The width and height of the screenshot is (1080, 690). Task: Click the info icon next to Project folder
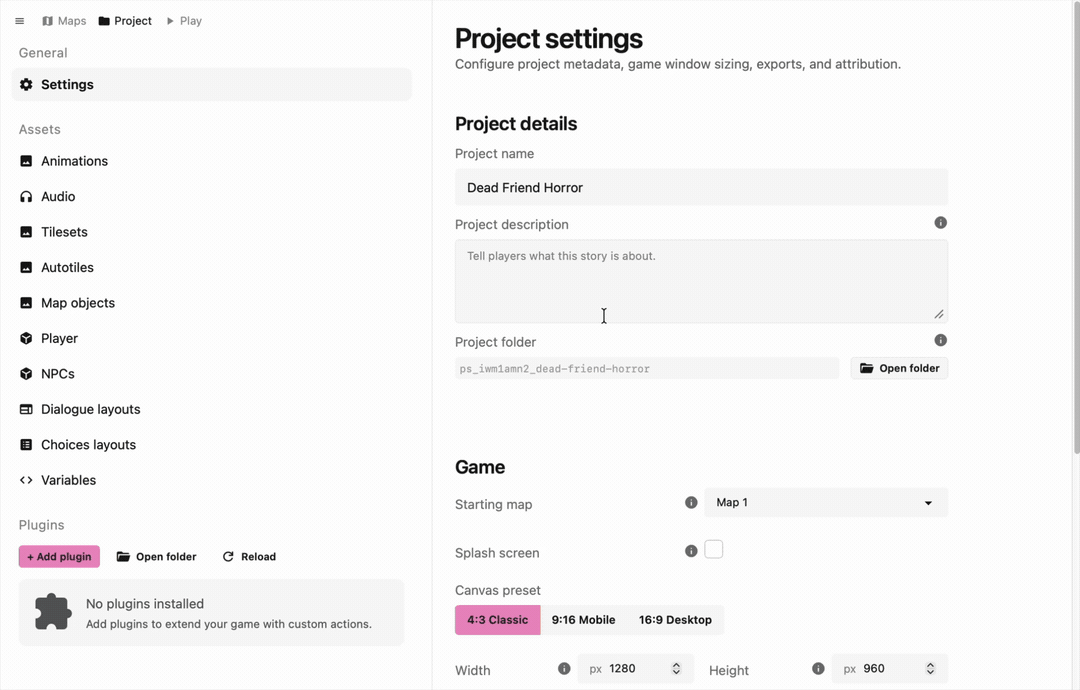[940, 340]
